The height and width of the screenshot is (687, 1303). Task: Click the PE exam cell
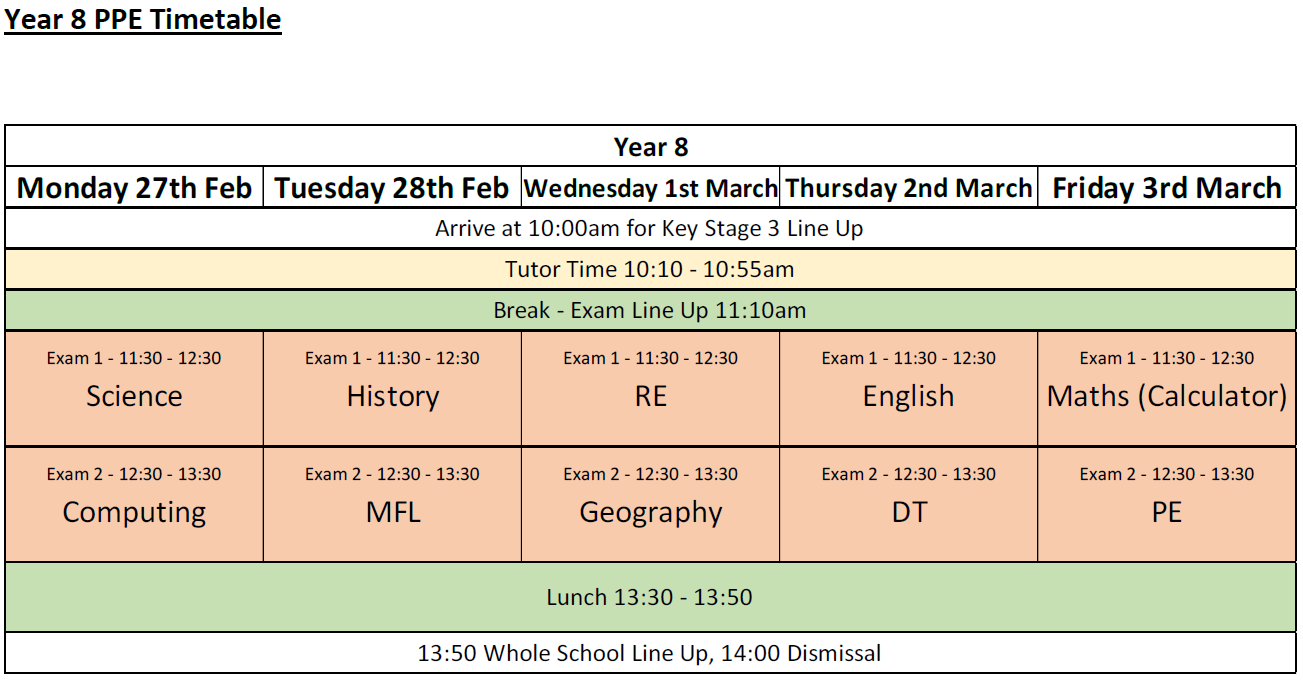click(x=1167, y=504)
